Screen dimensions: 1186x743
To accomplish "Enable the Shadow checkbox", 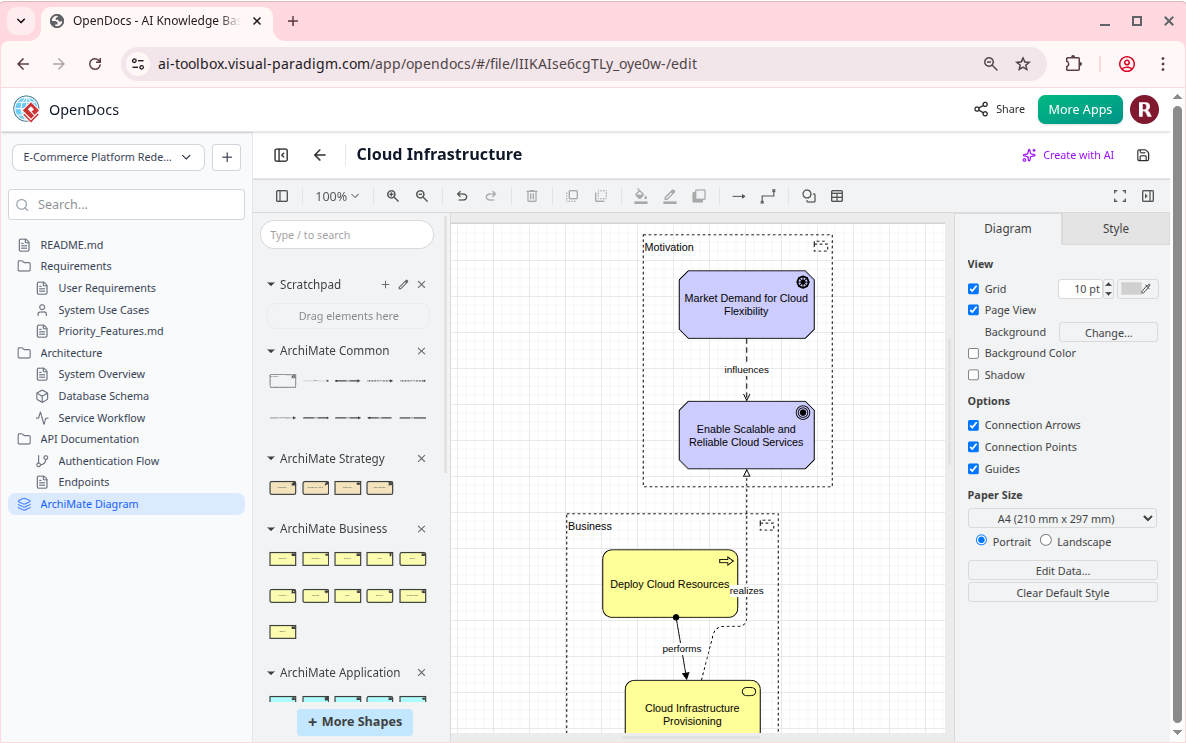I will 973,374.
